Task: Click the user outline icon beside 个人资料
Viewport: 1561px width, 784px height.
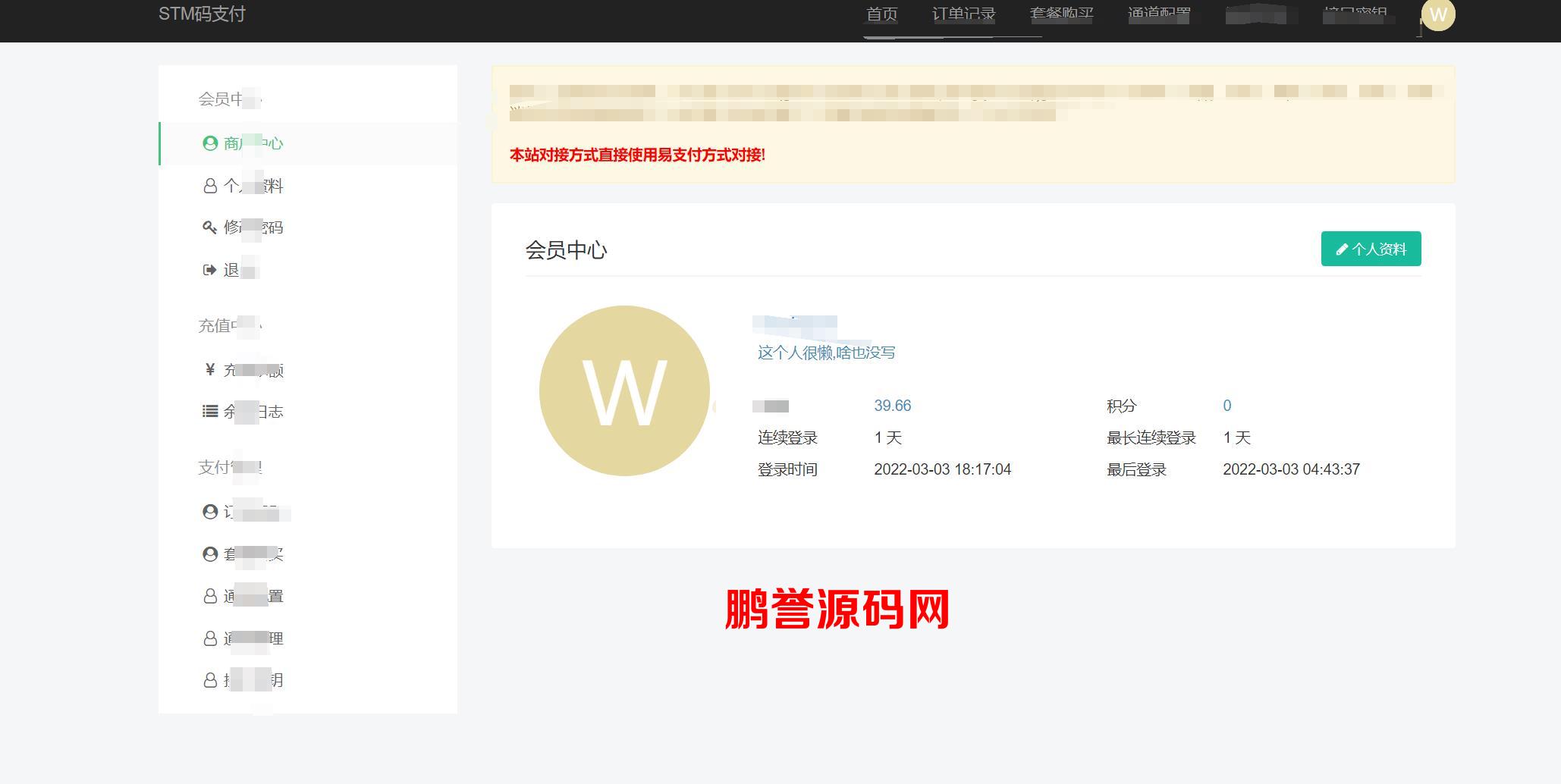Action: [x=210, y=186]
